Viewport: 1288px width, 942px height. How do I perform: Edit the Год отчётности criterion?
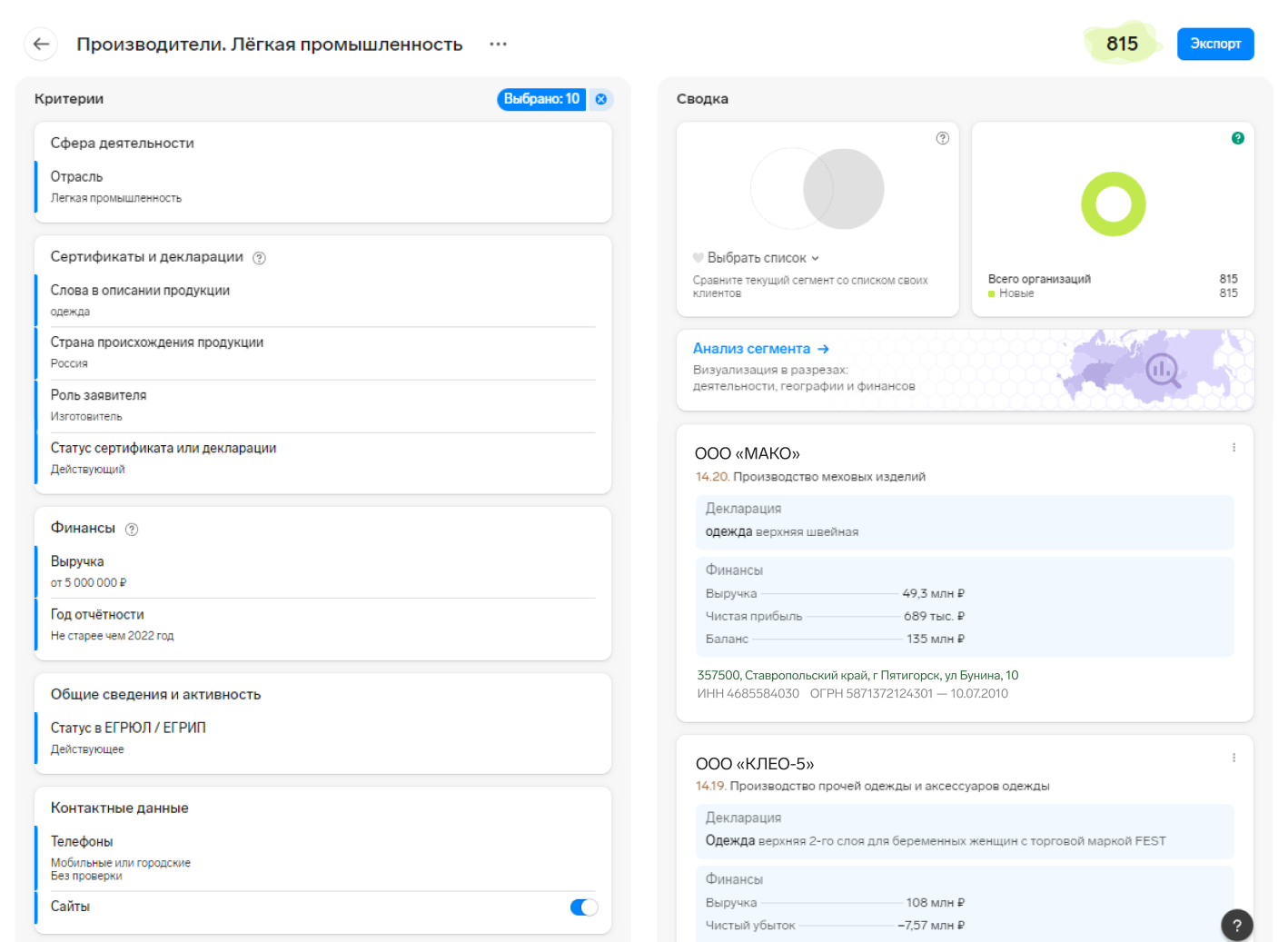click(323, 624)
